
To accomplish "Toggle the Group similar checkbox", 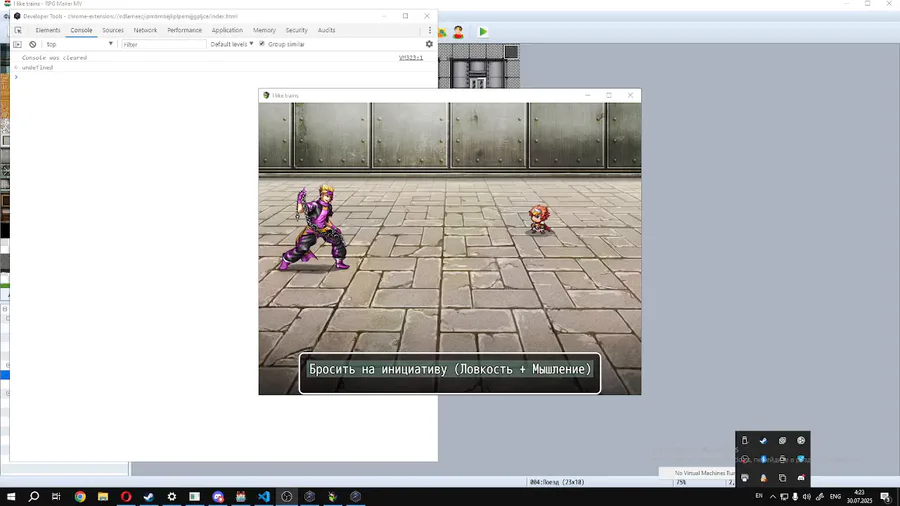I will coord(262,44).
